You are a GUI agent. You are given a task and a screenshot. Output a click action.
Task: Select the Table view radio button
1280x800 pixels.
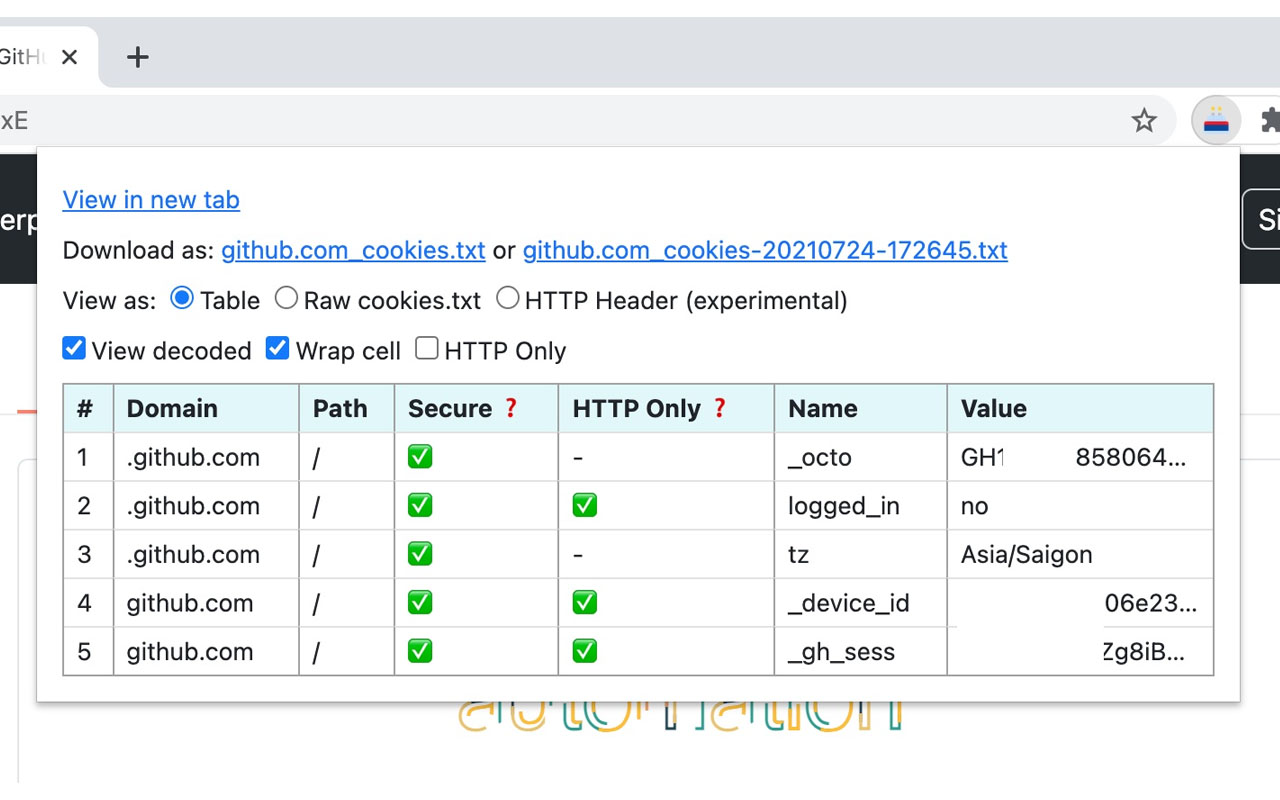tap(182, 298)
